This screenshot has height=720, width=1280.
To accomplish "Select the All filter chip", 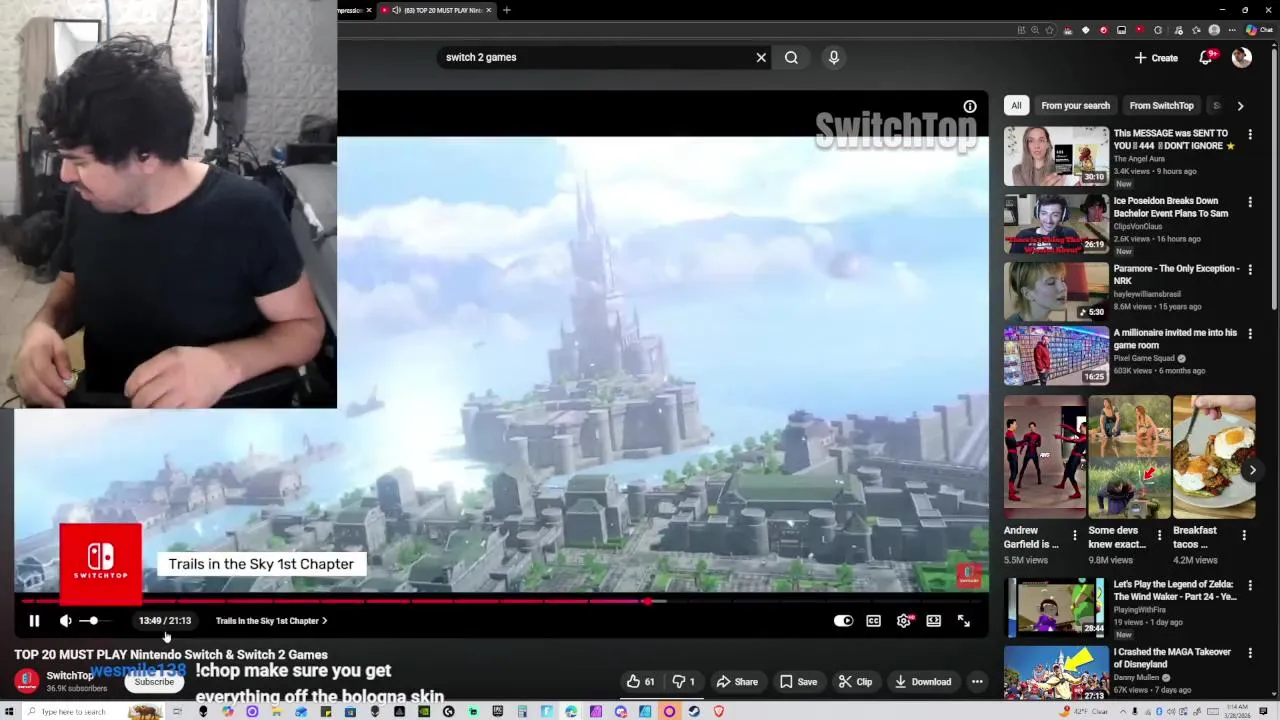I will pos(1016,106).
